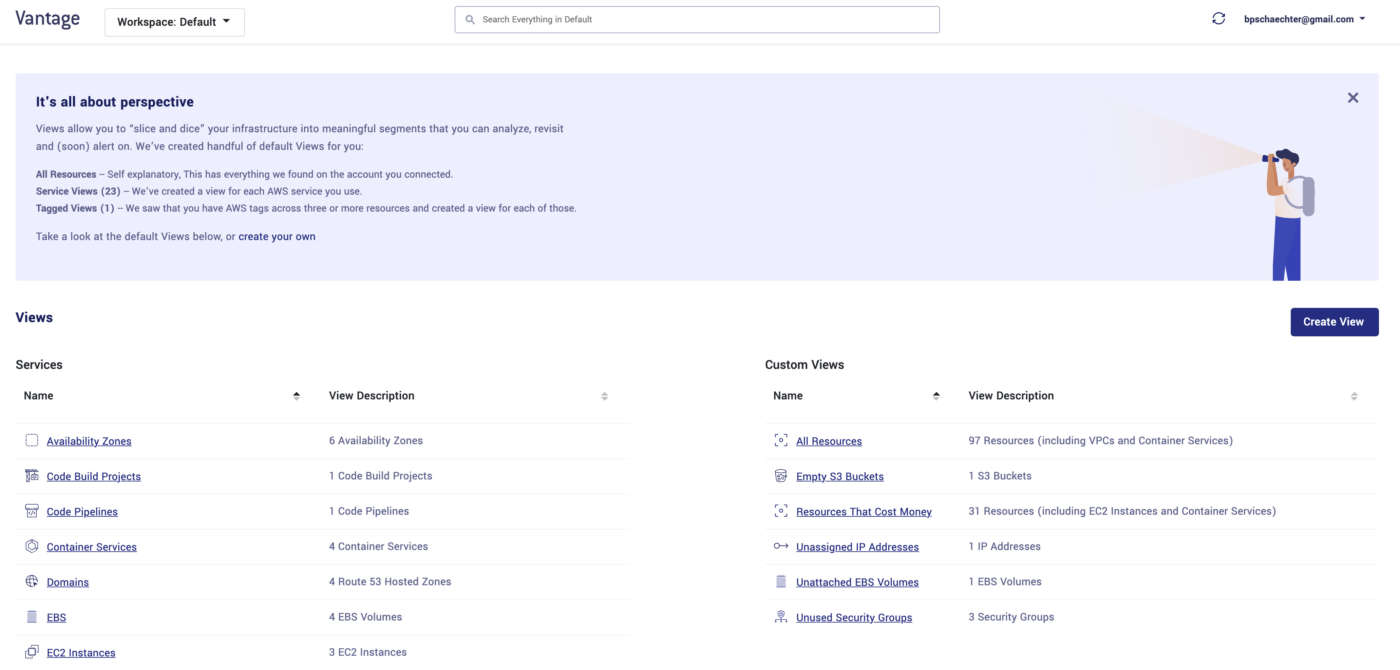
Task: Click the '1 Code Build Projects' description
Action: (381, 476)
